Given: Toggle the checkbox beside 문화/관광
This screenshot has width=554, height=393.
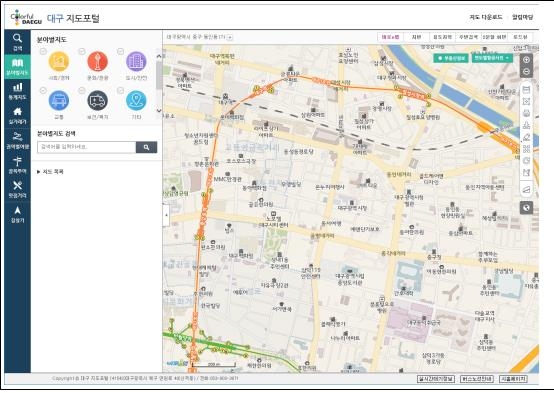Looking at the screenshot, I should [82, 52].
